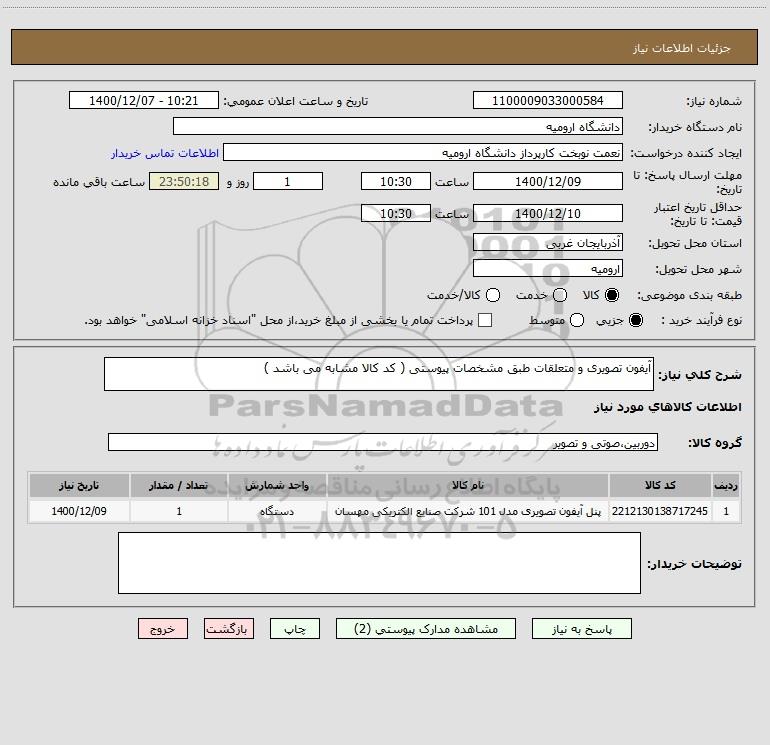Click buyer organization name field

point(398,126)
